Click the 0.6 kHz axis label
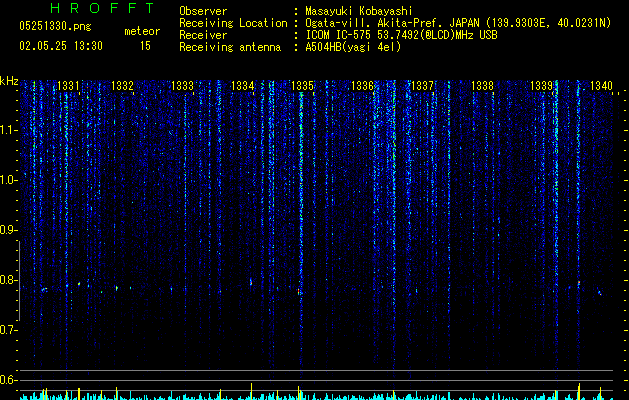The image size is (629, 400). (8, 380)
